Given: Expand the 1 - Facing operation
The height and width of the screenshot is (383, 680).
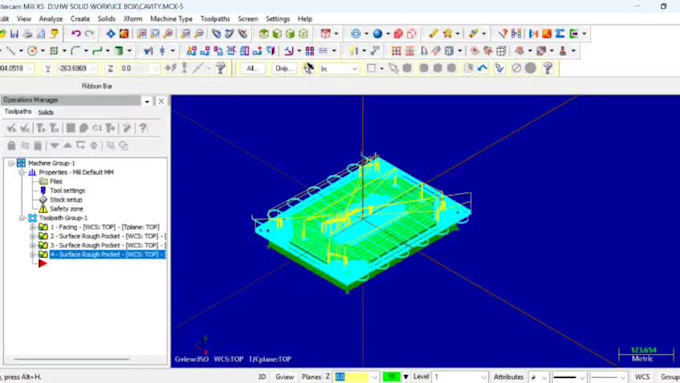Looking at the screenshot, I should [x=33, y=227].
